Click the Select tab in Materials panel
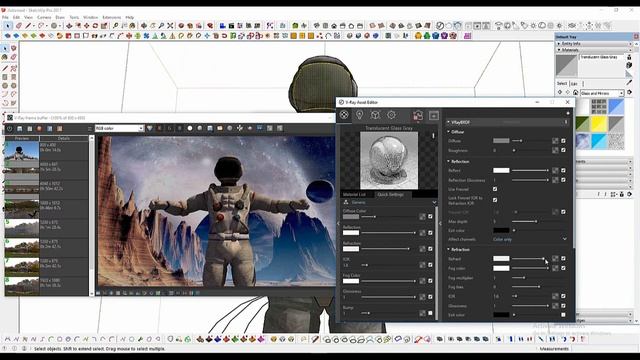The width and height of the screenshot is (640, 360). click(562, 83)
